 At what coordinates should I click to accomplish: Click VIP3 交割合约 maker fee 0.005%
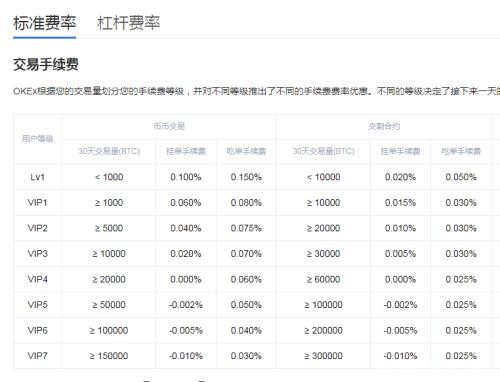tap(400, 254)
